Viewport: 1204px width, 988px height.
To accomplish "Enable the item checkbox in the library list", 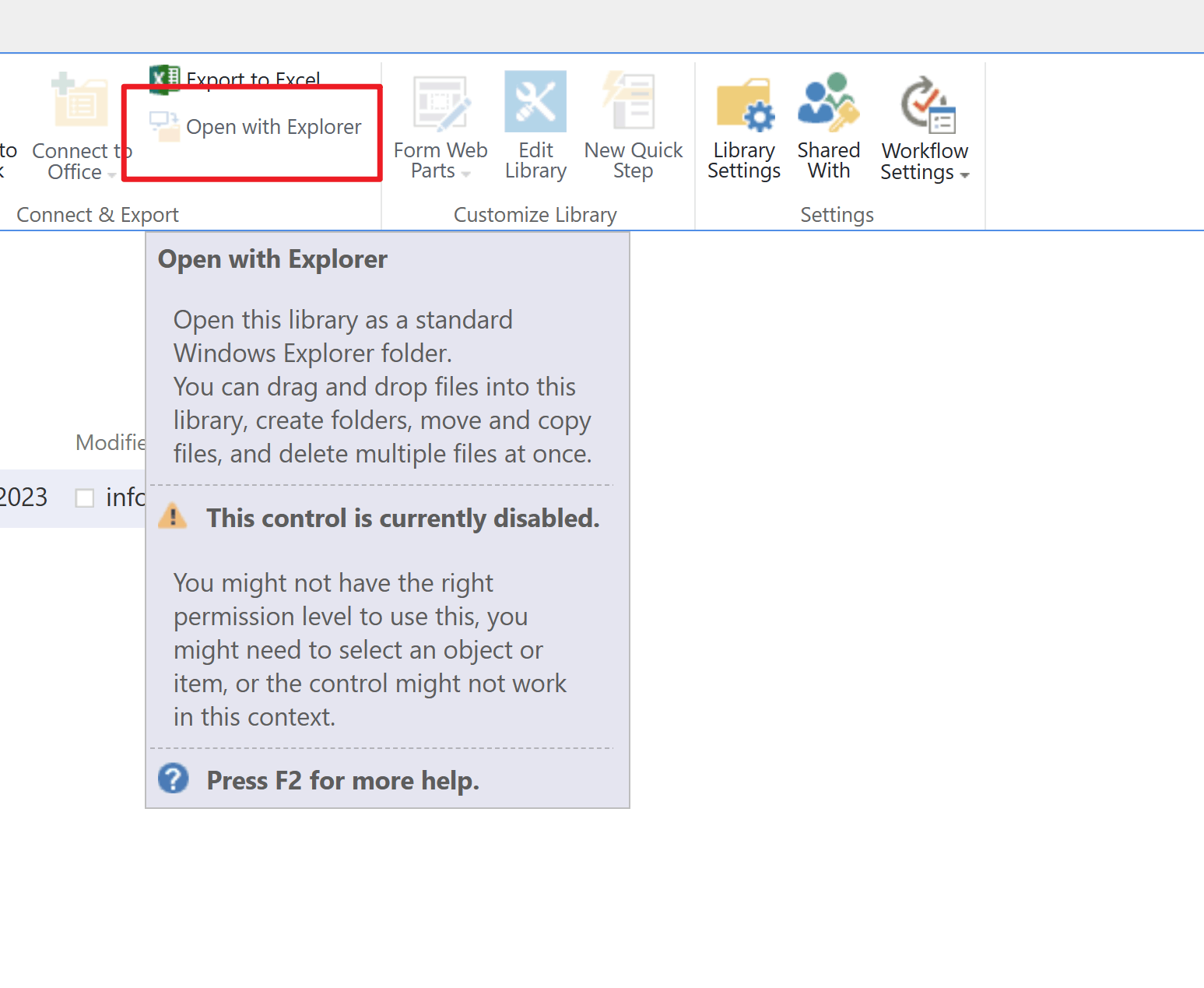I will (84, 497).
